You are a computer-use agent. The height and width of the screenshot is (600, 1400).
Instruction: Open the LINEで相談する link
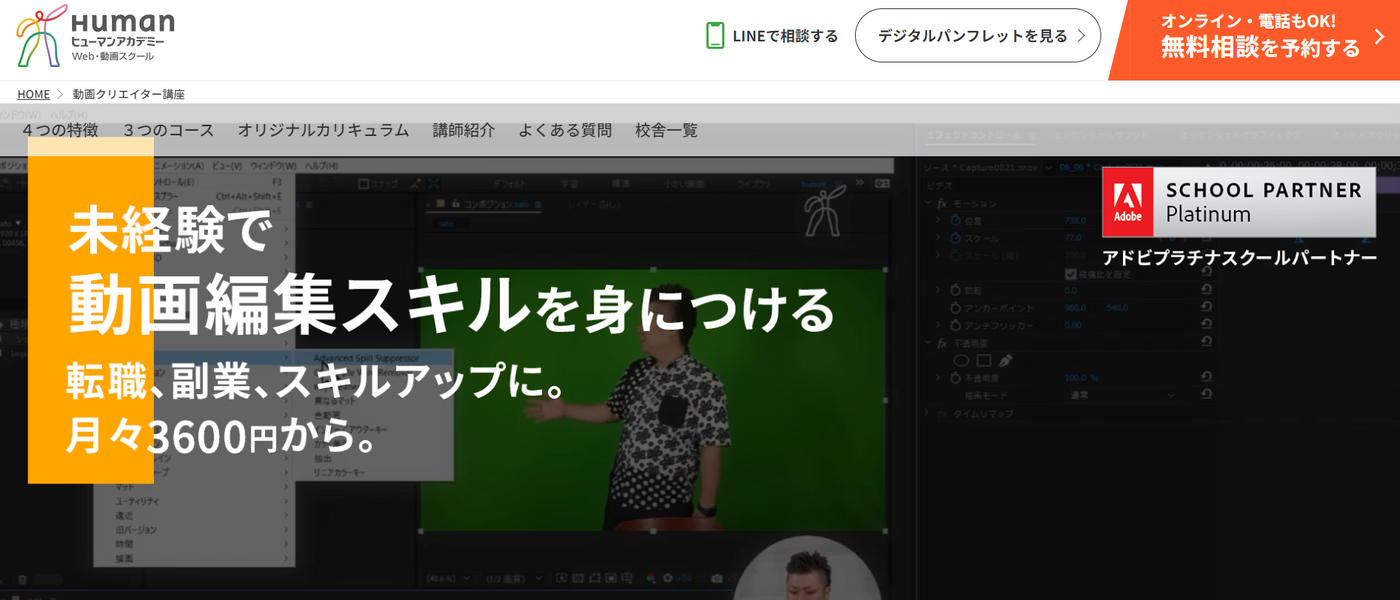[x=772, y=36]
